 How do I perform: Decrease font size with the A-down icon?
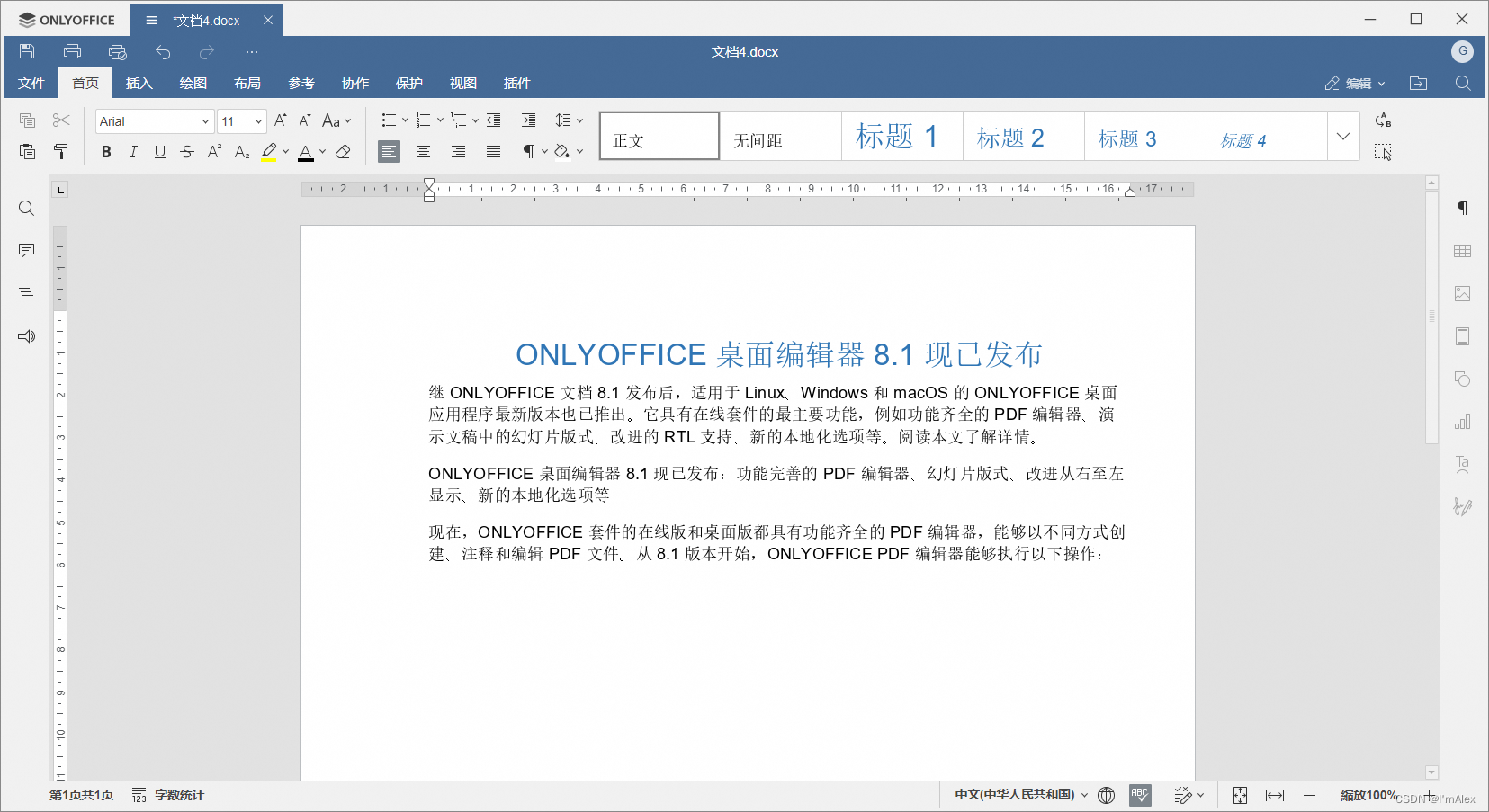[305, 120]
